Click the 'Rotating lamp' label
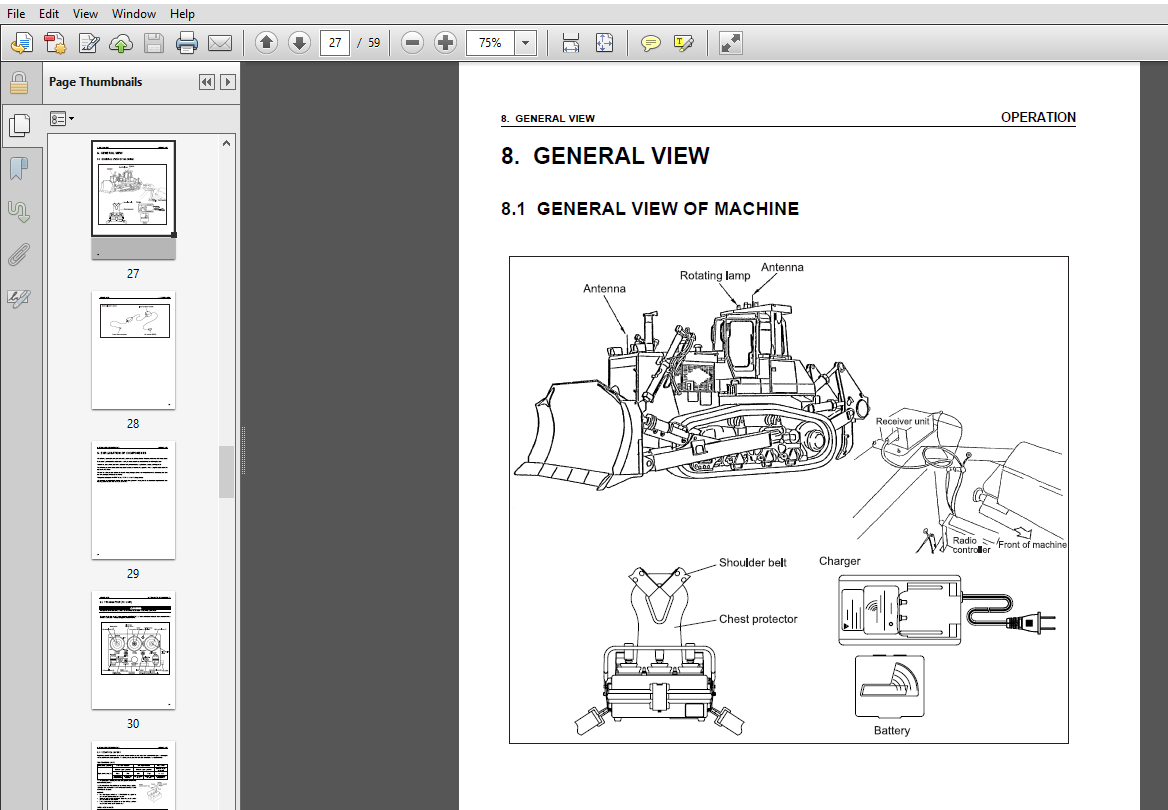The height and width of the screenshot is (810, 1168). point(714,275)
